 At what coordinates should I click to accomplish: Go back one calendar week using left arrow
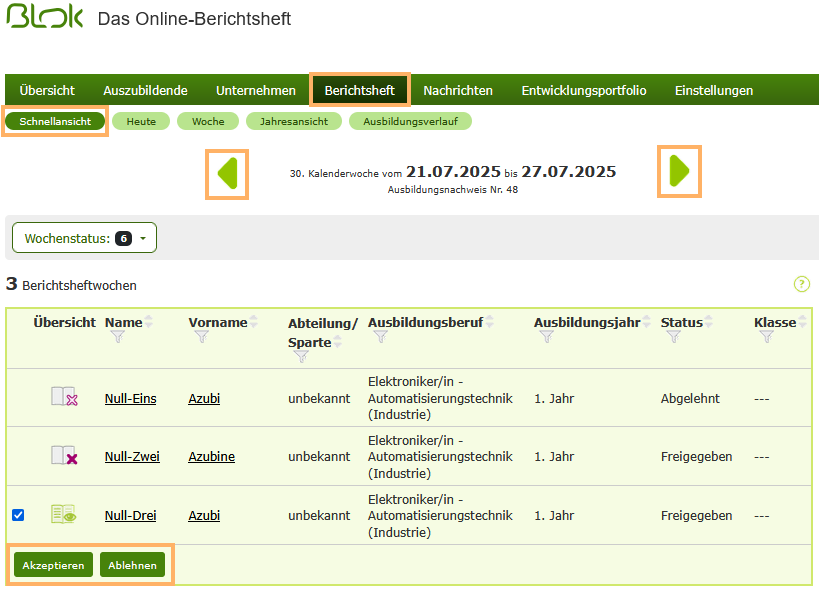tap(227, 170)
